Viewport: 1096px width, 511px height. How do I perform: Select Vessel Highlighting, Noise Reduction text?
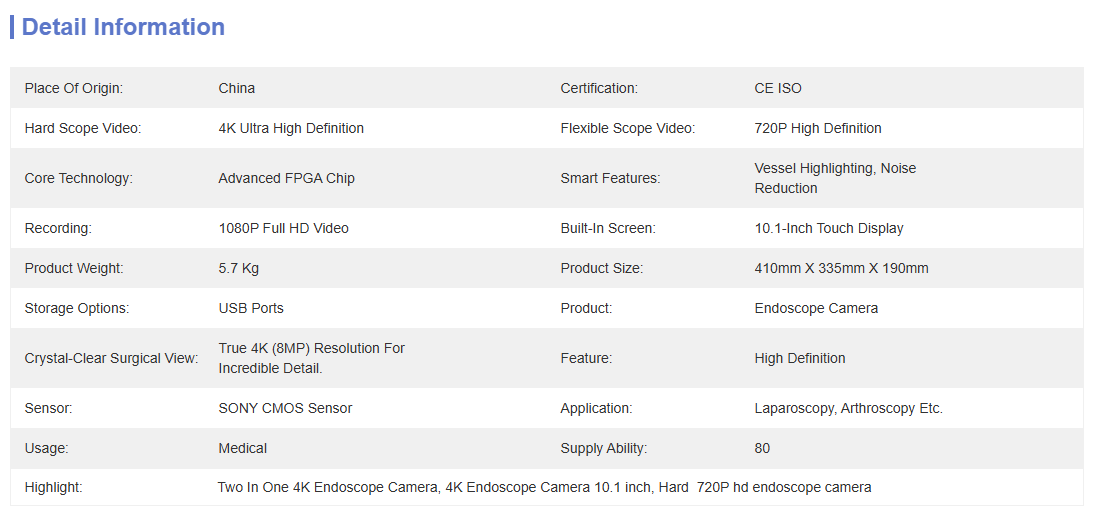click(x=835, y=178)
